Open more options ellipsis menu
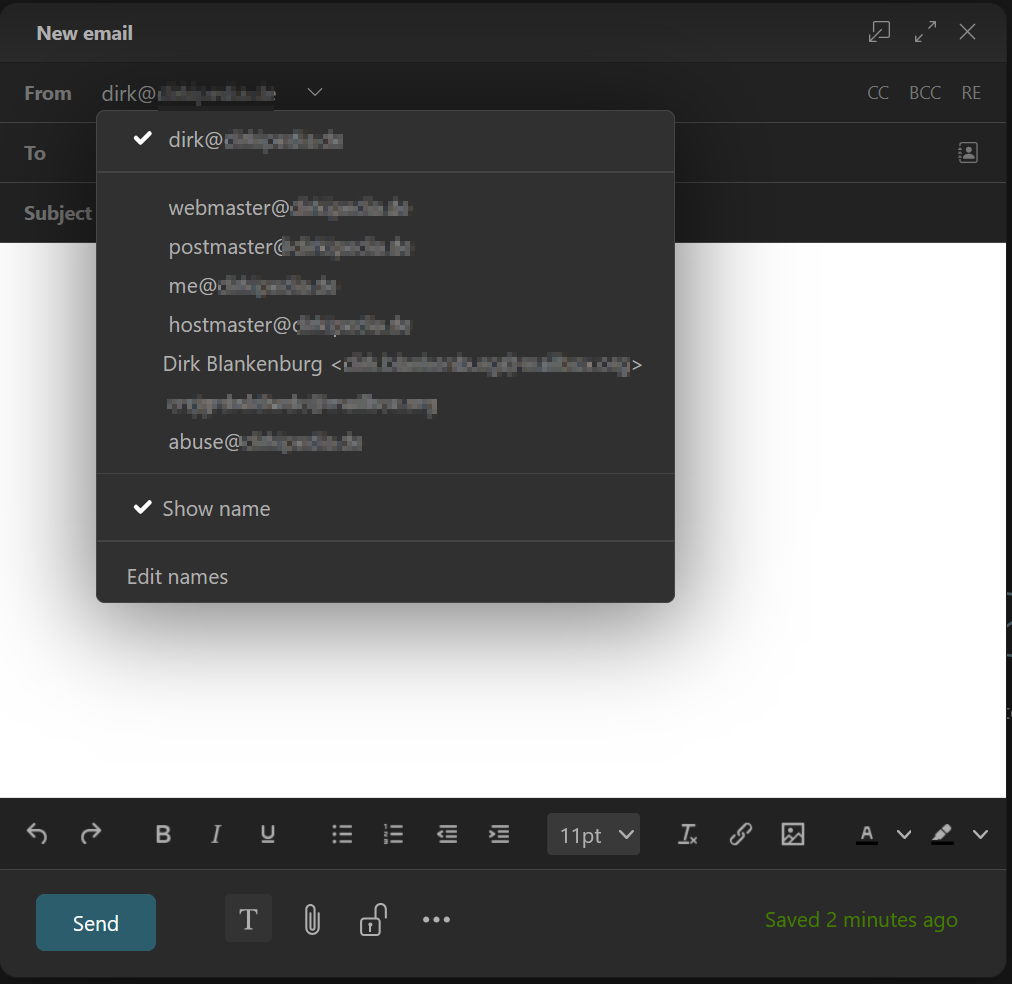 [436, 920]
